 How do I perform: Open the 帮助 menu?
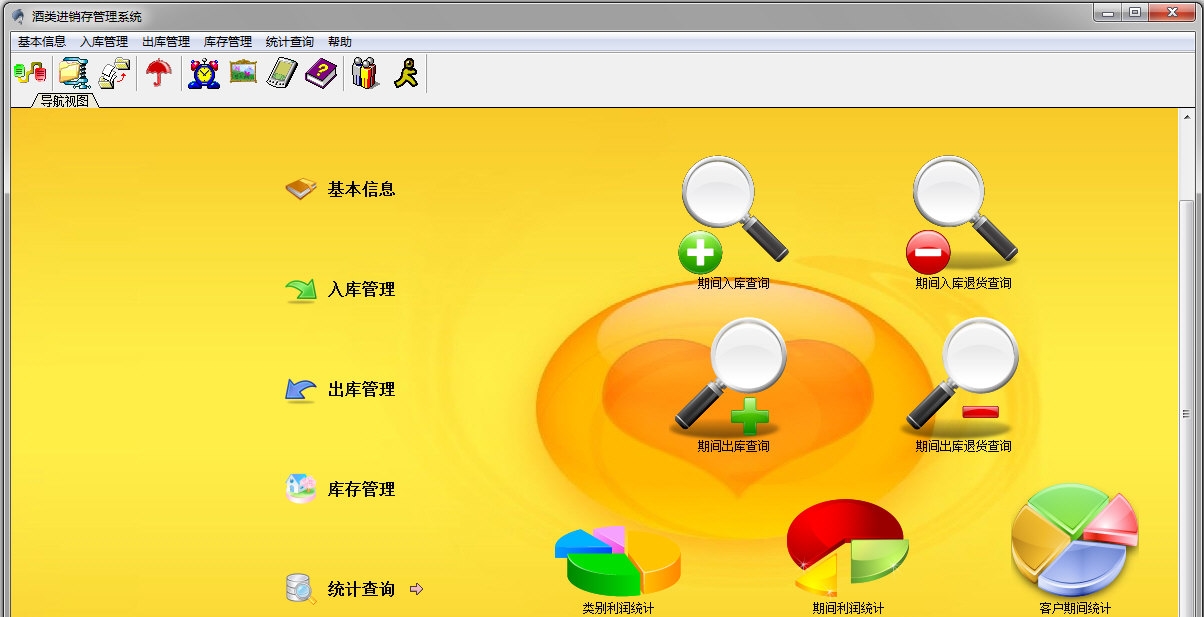340,42
